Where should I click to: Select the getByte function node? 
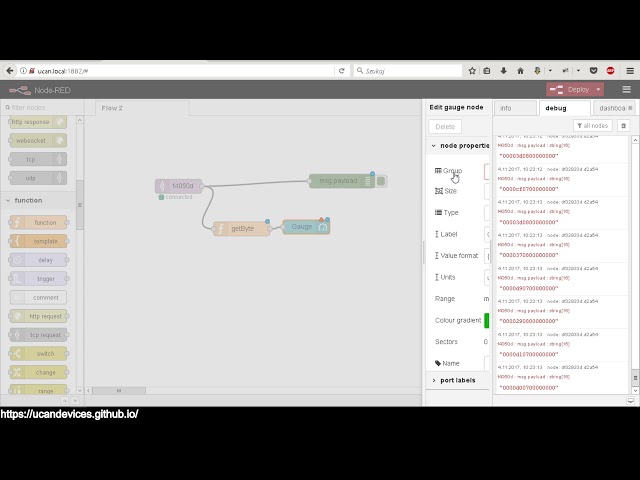click(242, 229)
